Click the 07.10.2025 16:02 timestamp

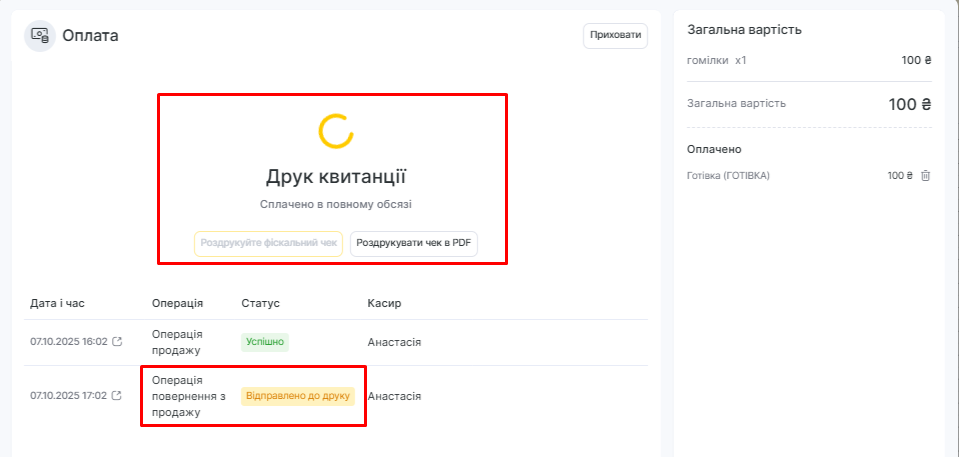click(68, 342)
